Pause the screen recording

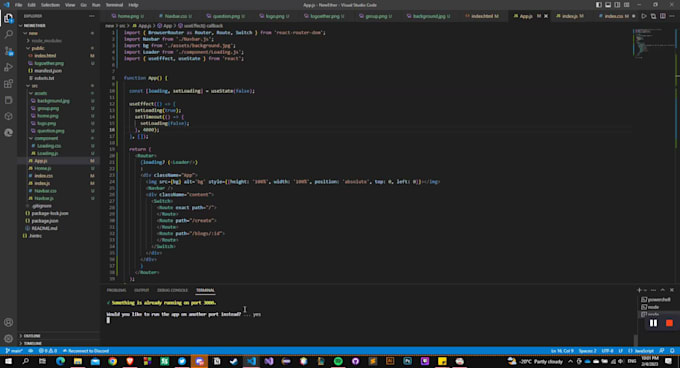tap(653, 323)
